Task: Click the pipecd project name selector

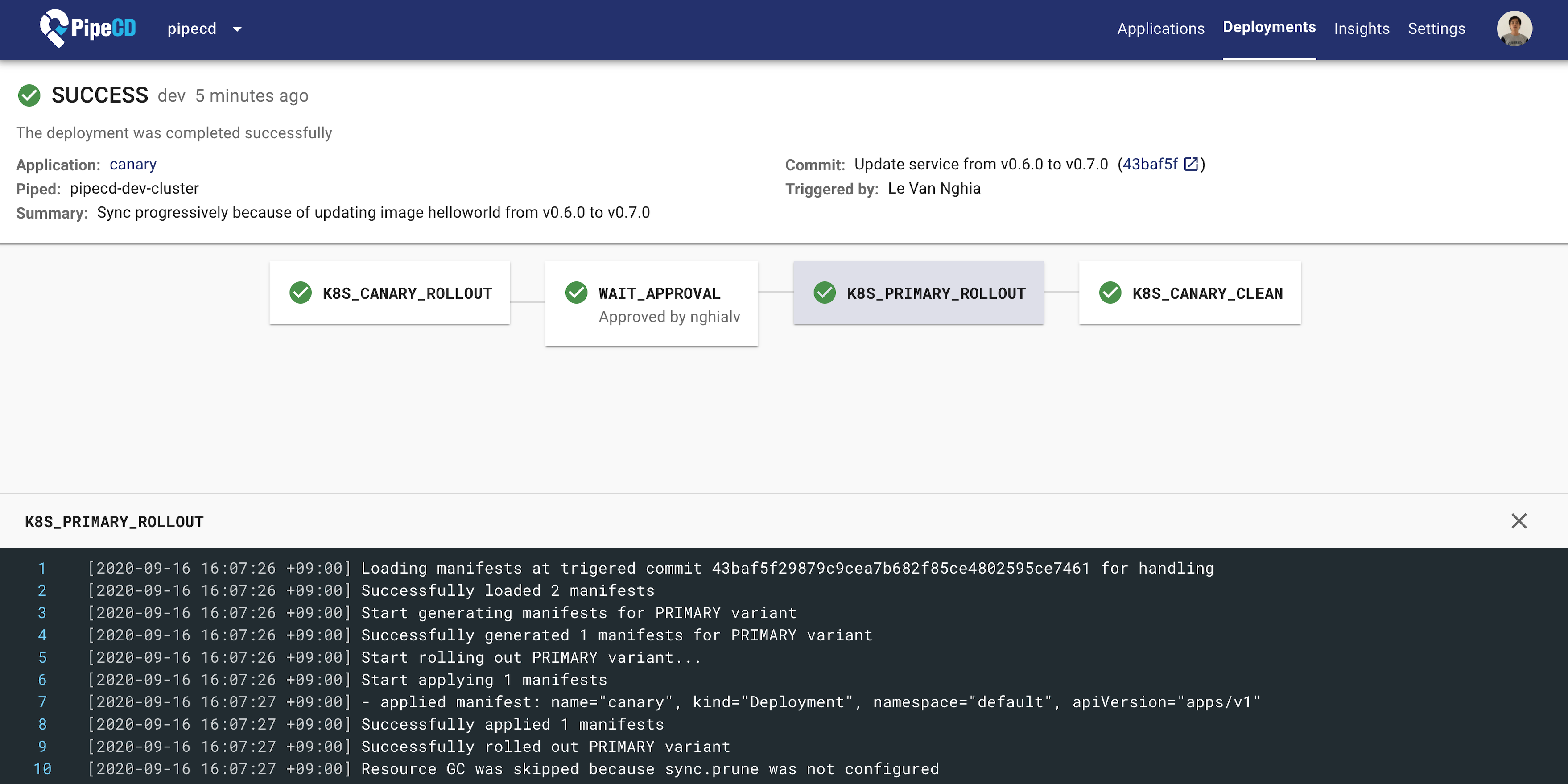Action: [x=192, y=29]
